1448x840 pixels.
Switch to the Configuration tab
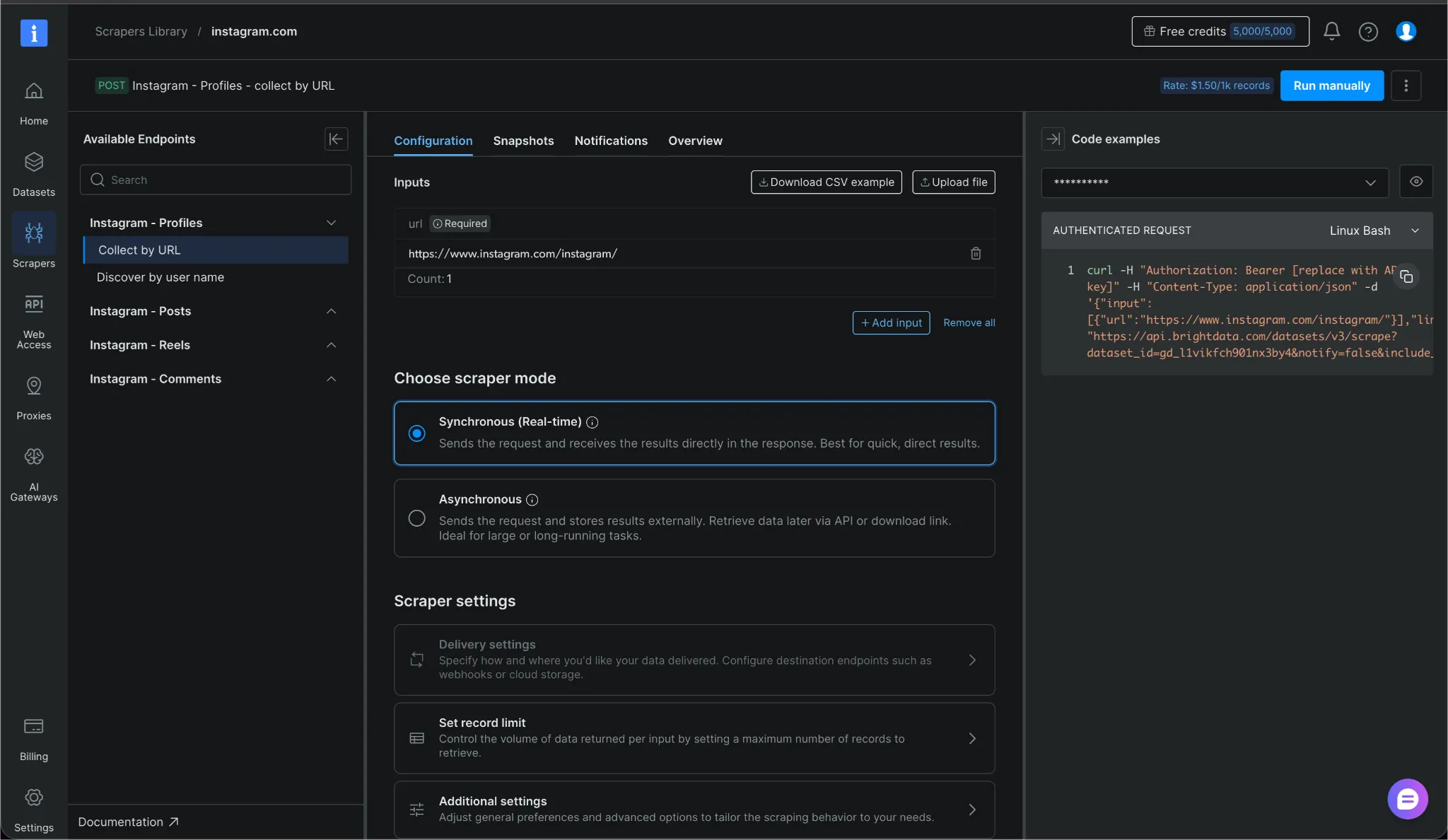click(433, 141)
